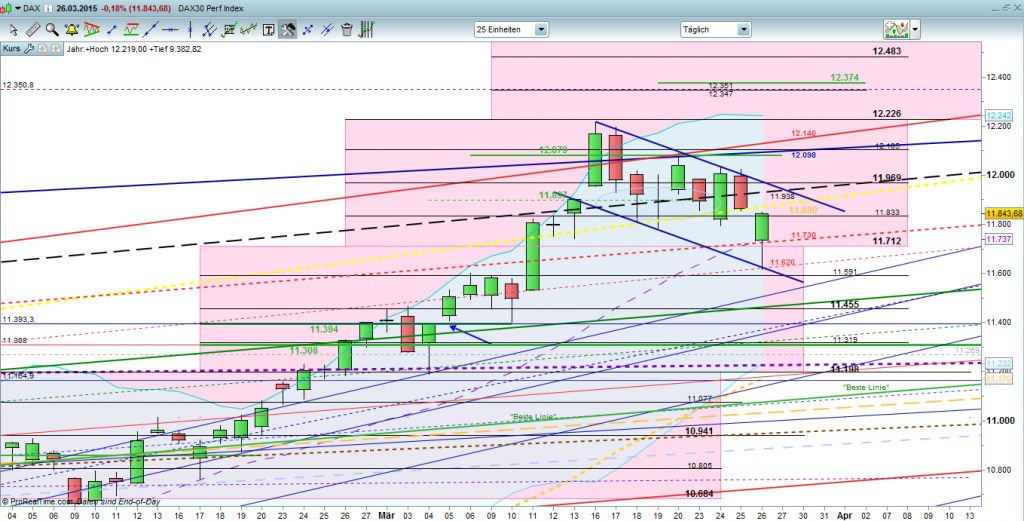Click the green 12.374 level label
The height and width of the screenshot is (521, 1024).
click(x=844, y=77)
